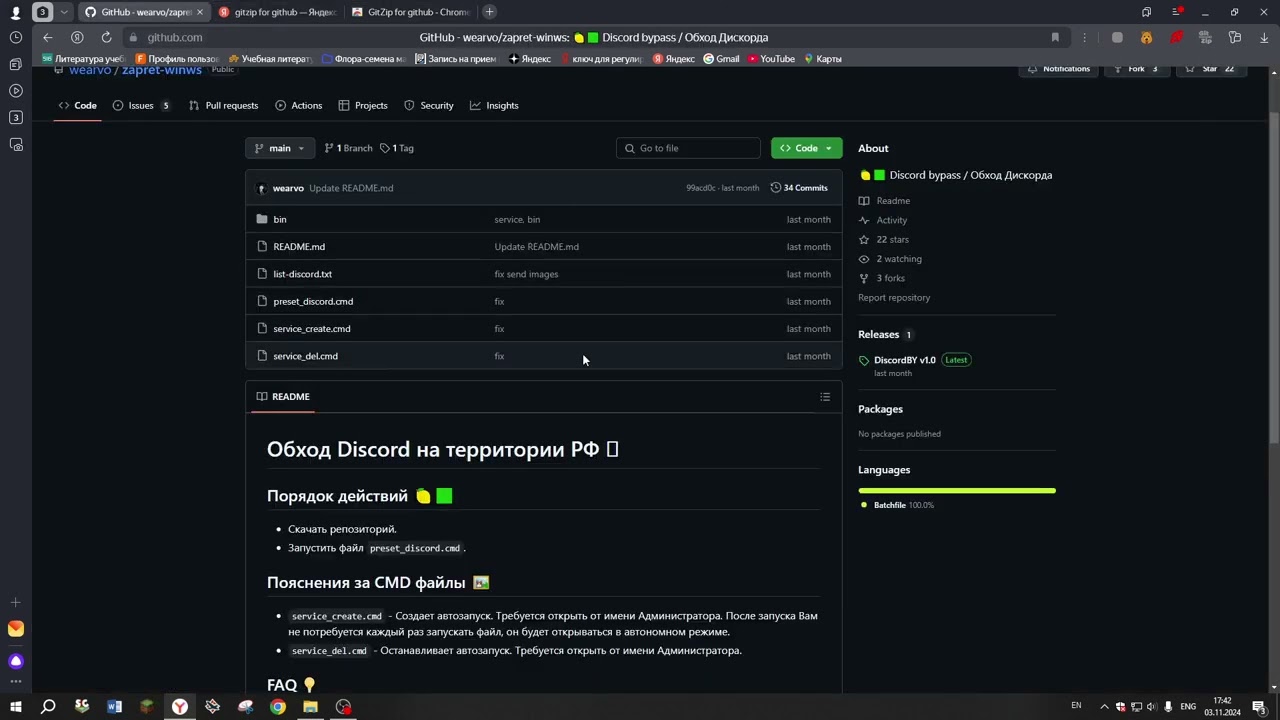1280x720 pixels.
Task: Open the YouTube bookmark
Action: [771, 59]
